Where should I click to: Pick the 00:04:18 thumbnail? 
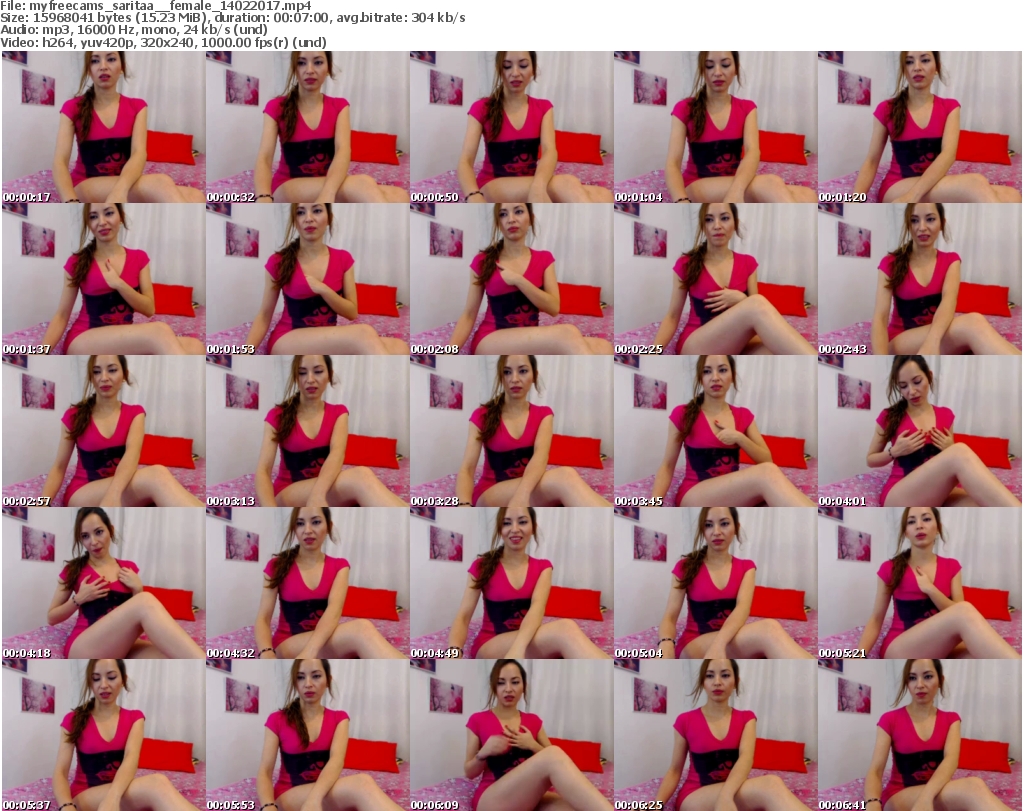coord(103,583)
